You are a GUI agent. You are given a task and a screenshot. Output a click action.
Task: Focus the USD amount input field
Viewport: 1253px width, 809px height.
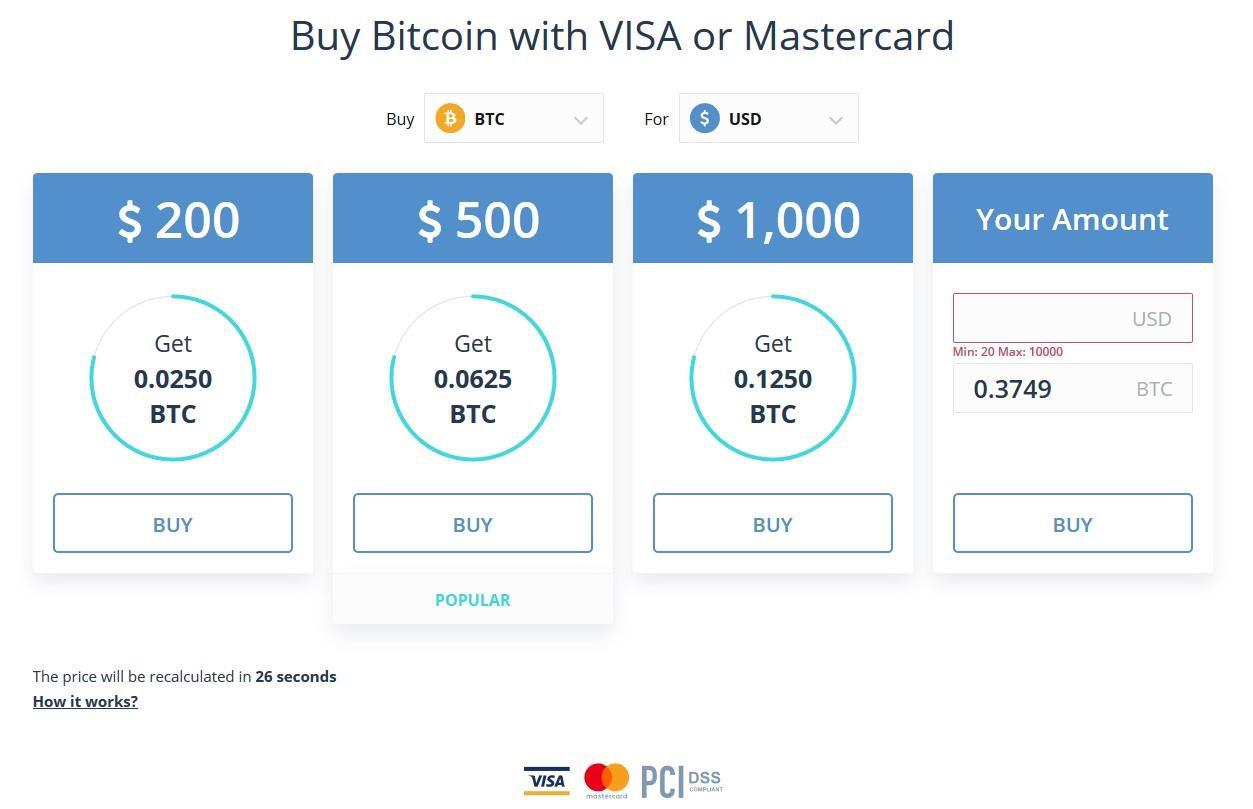(1073, 318)
